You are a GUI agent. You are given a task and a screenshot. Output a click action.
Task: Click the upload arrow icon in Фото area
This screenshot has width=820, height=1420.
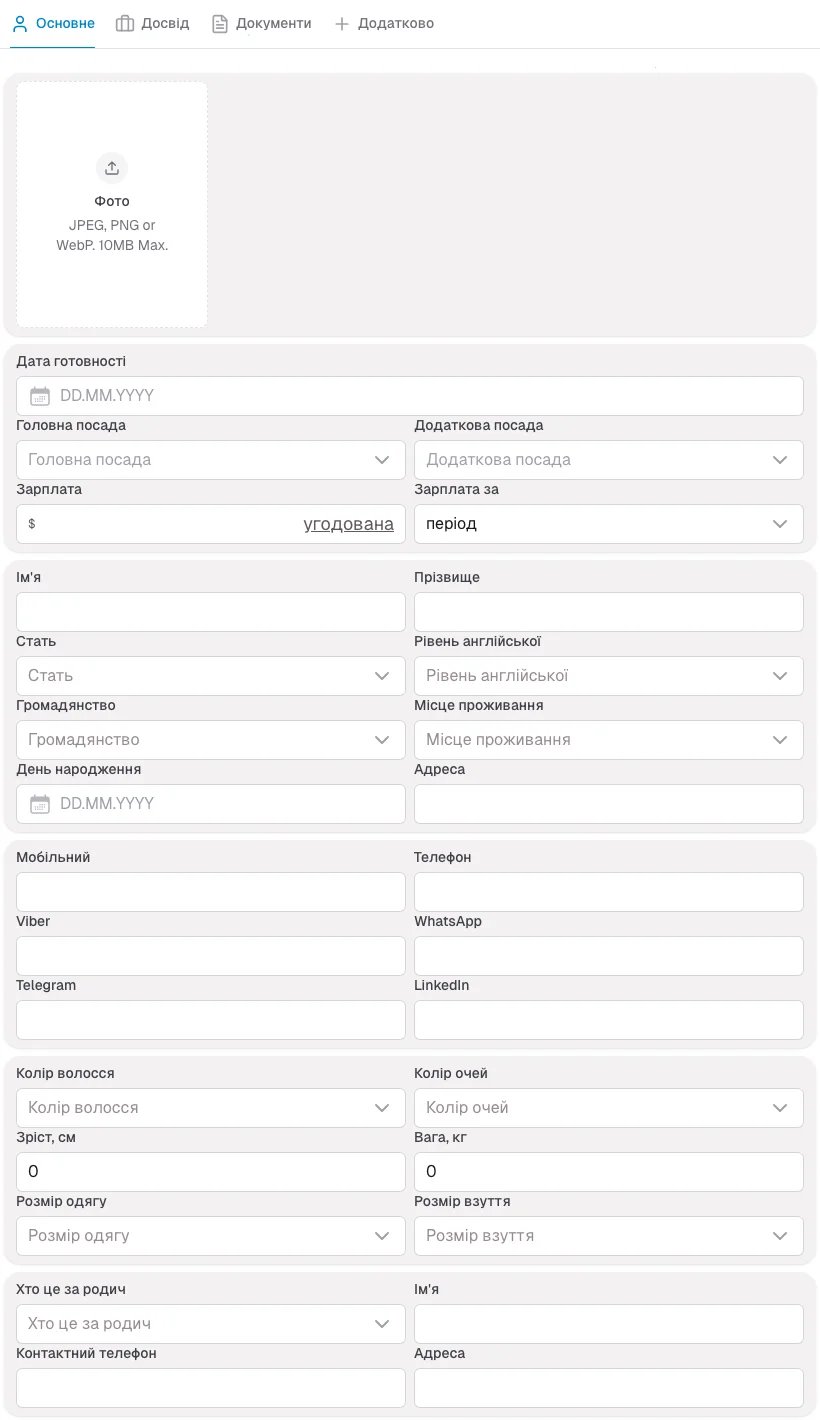111,168
